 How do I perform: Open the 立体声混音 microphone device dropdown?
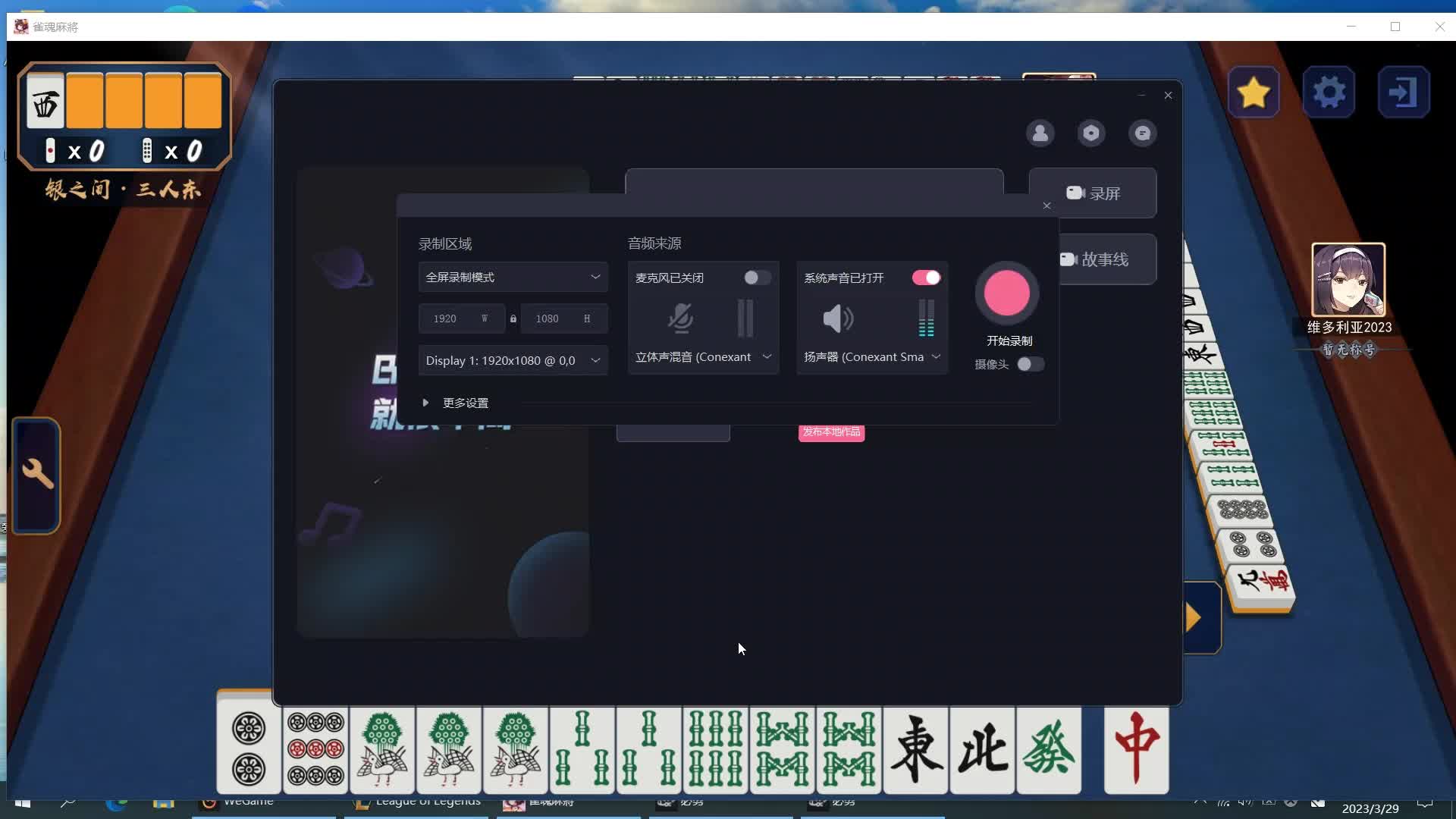click(x=704, y=357)
